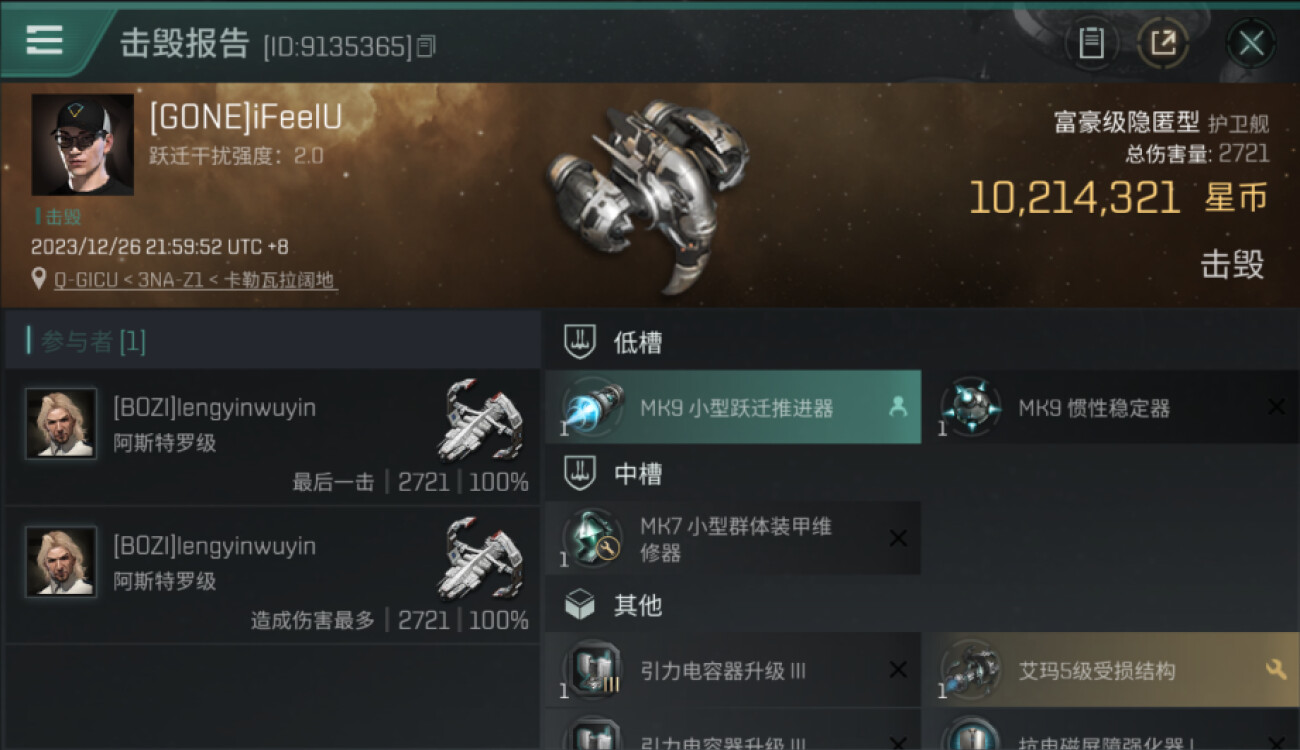
Task: Select the MK9 small warp thruster item
Action: (733, 407)
